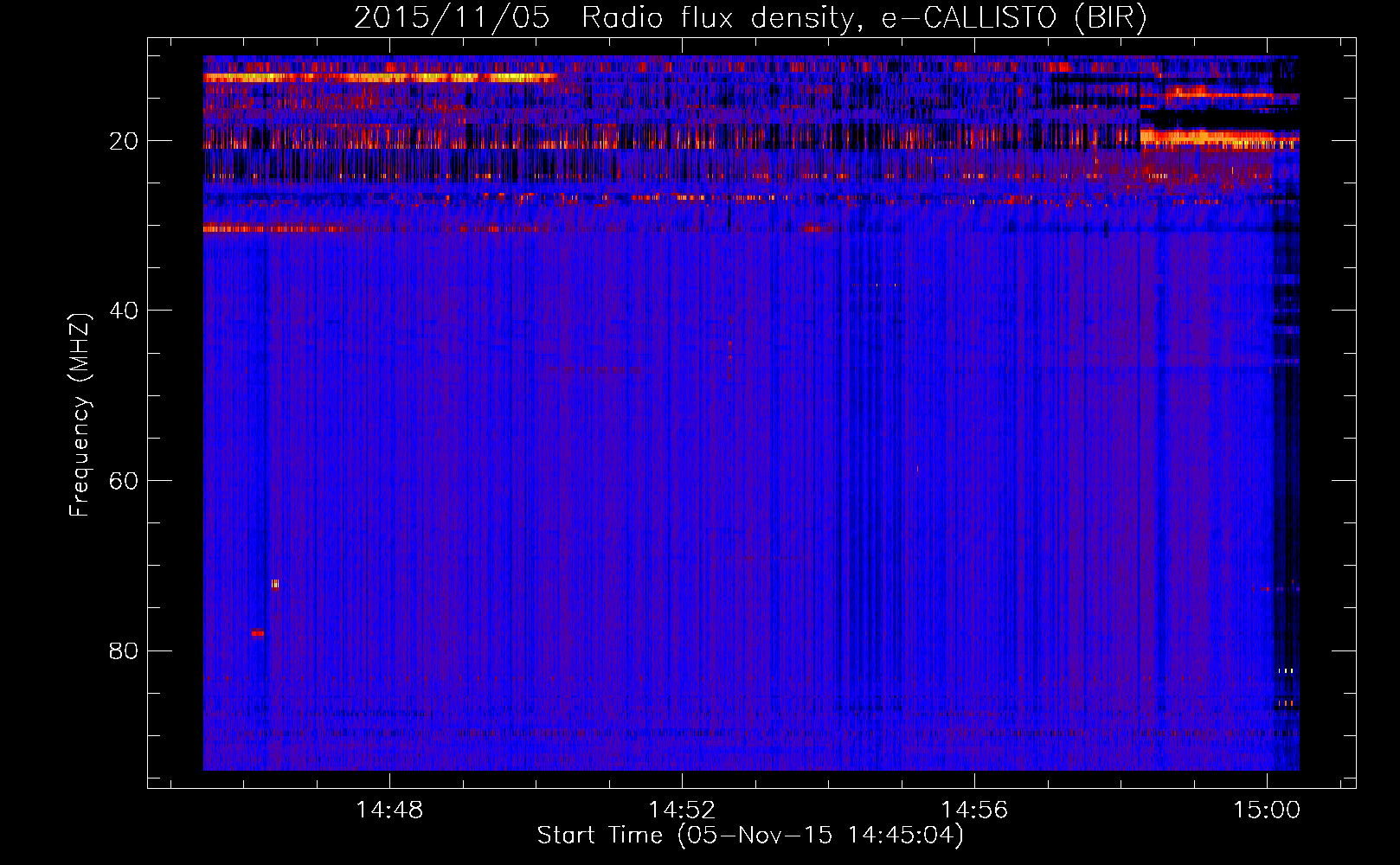
Task: Click the 14:56 time tick label
Action: click(974, 811)
